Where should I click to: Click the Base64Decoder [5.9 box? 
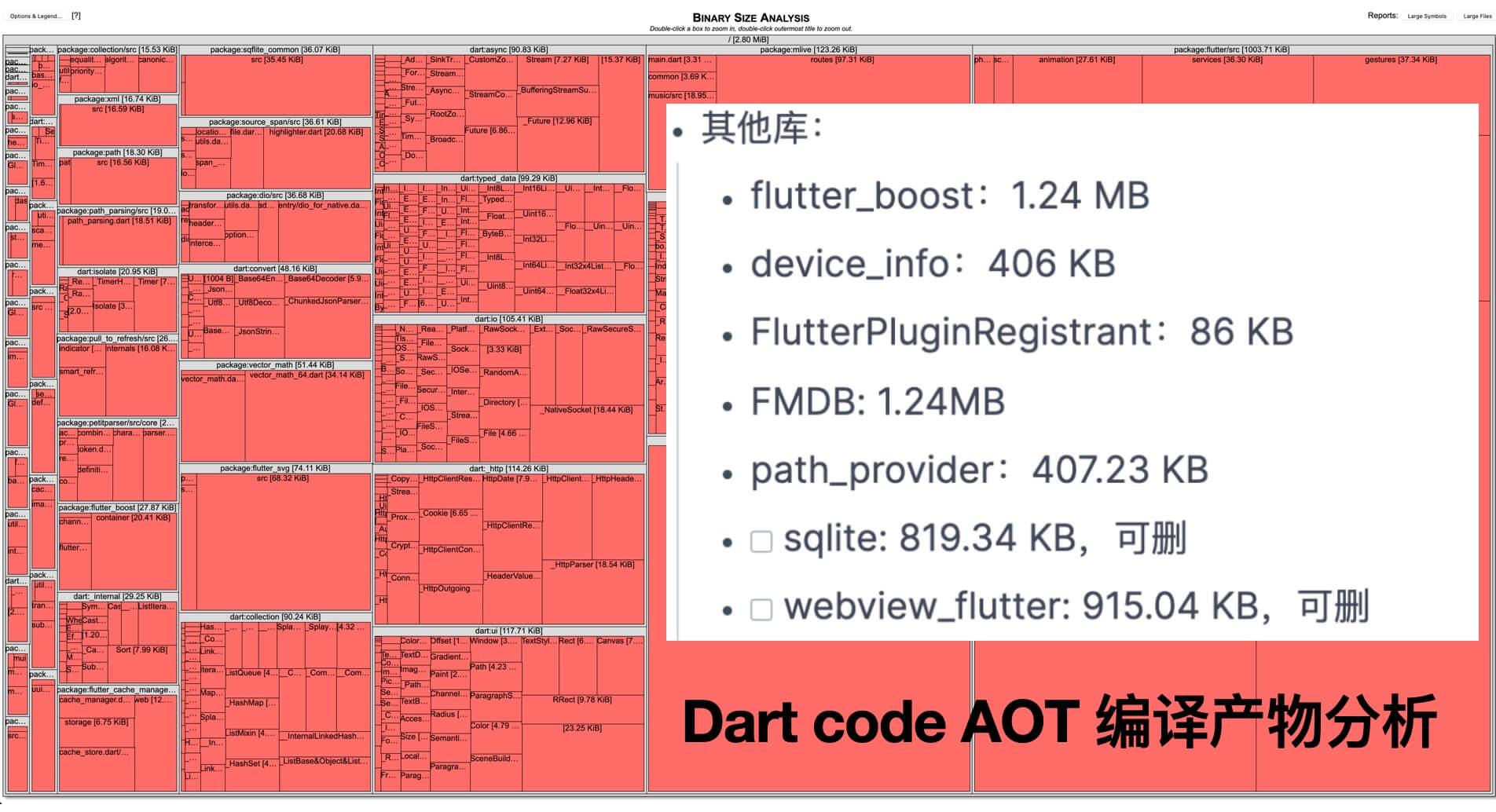(x=327, y=284)
